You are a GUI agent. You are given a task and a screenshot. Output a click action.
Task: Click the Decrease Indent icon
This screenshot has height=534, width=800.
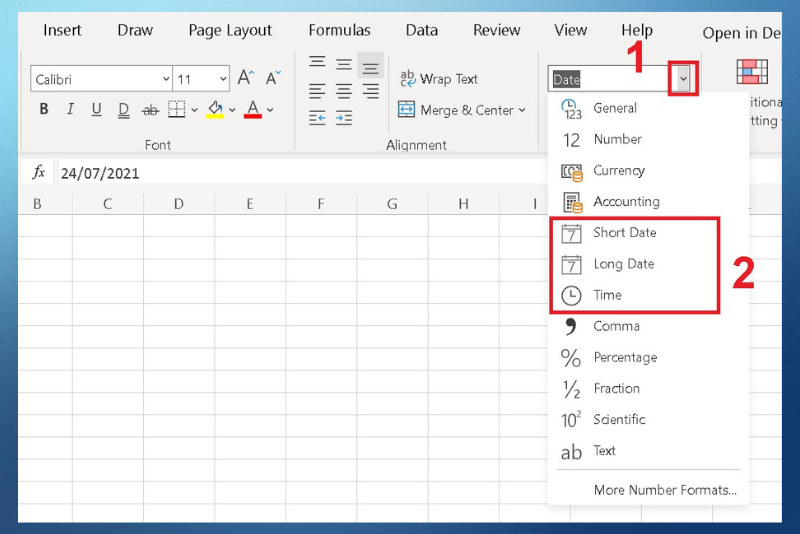(317, 118)
